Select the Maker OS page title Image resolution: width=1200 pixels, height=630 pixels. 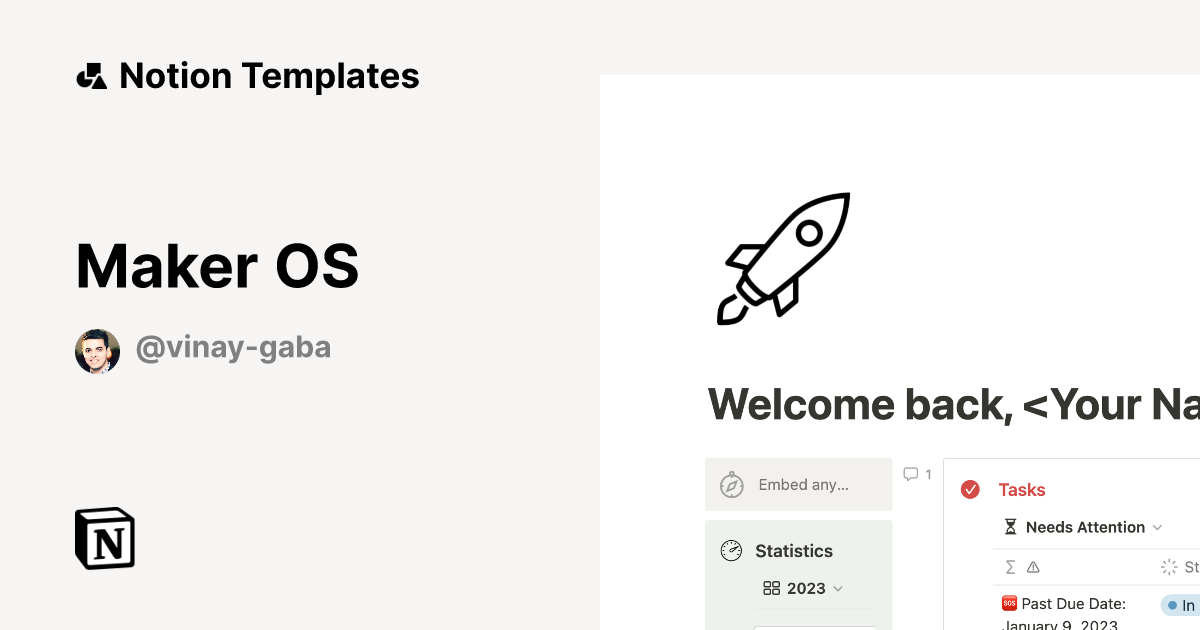[x=217, y=265]
